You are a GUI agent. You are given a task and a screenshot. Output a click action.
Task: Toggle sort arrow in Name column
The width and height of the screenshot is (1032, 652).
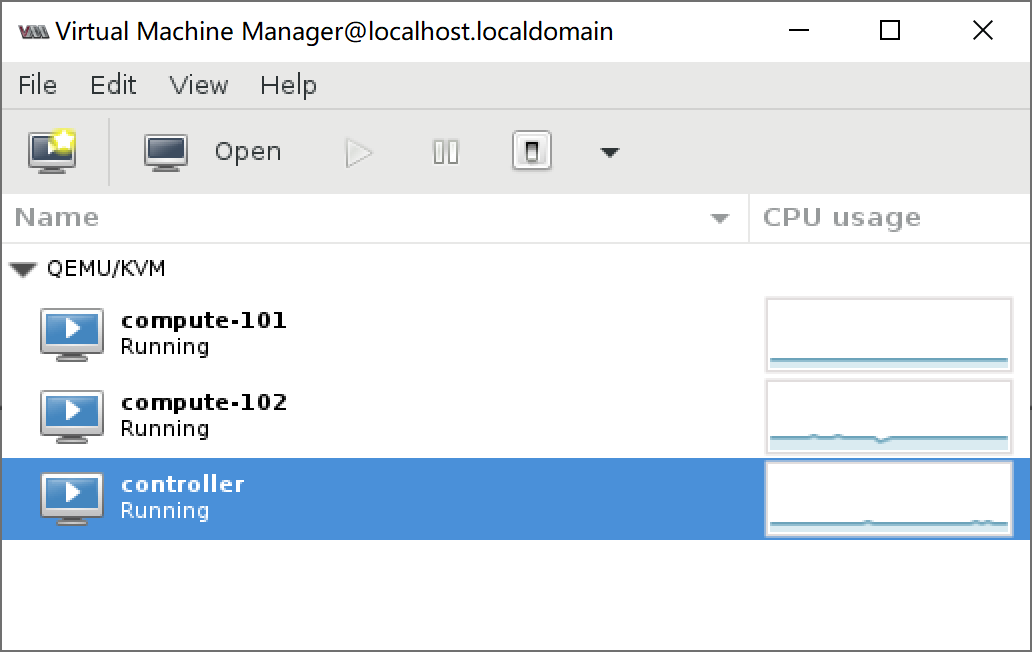tap(720, 218)
